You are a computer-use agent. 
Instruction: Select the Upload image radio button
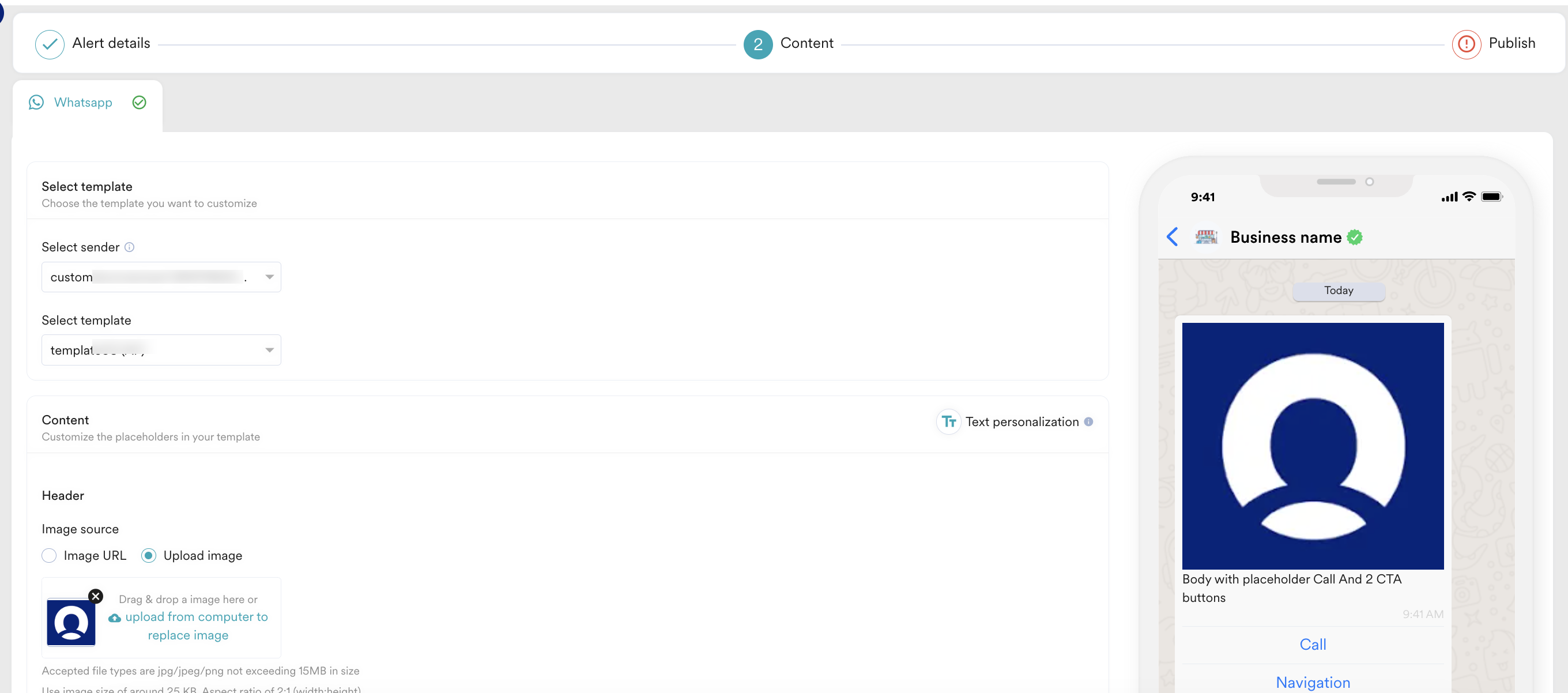[149, 555]
